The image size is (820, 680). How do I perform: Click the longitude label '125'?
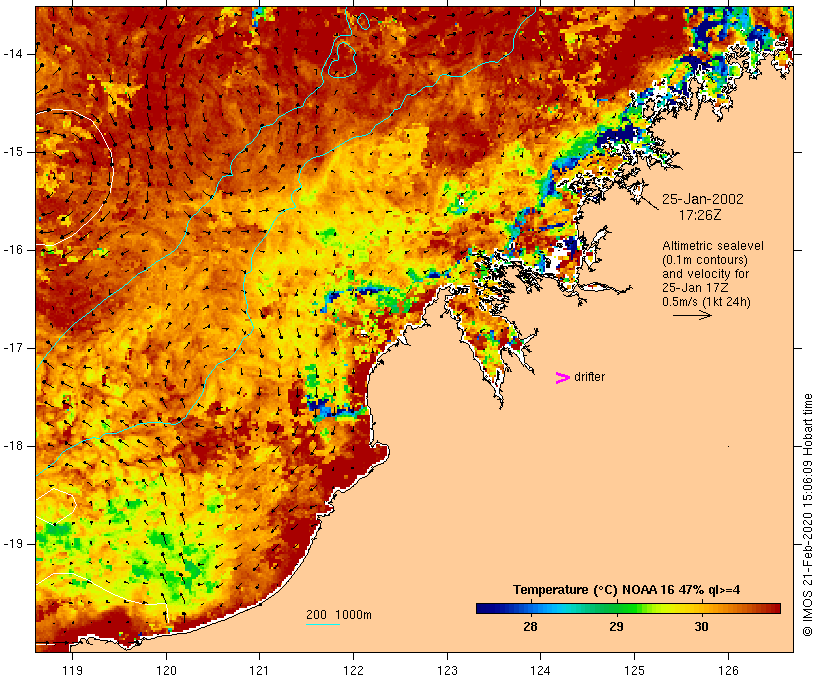pos(635,670)
